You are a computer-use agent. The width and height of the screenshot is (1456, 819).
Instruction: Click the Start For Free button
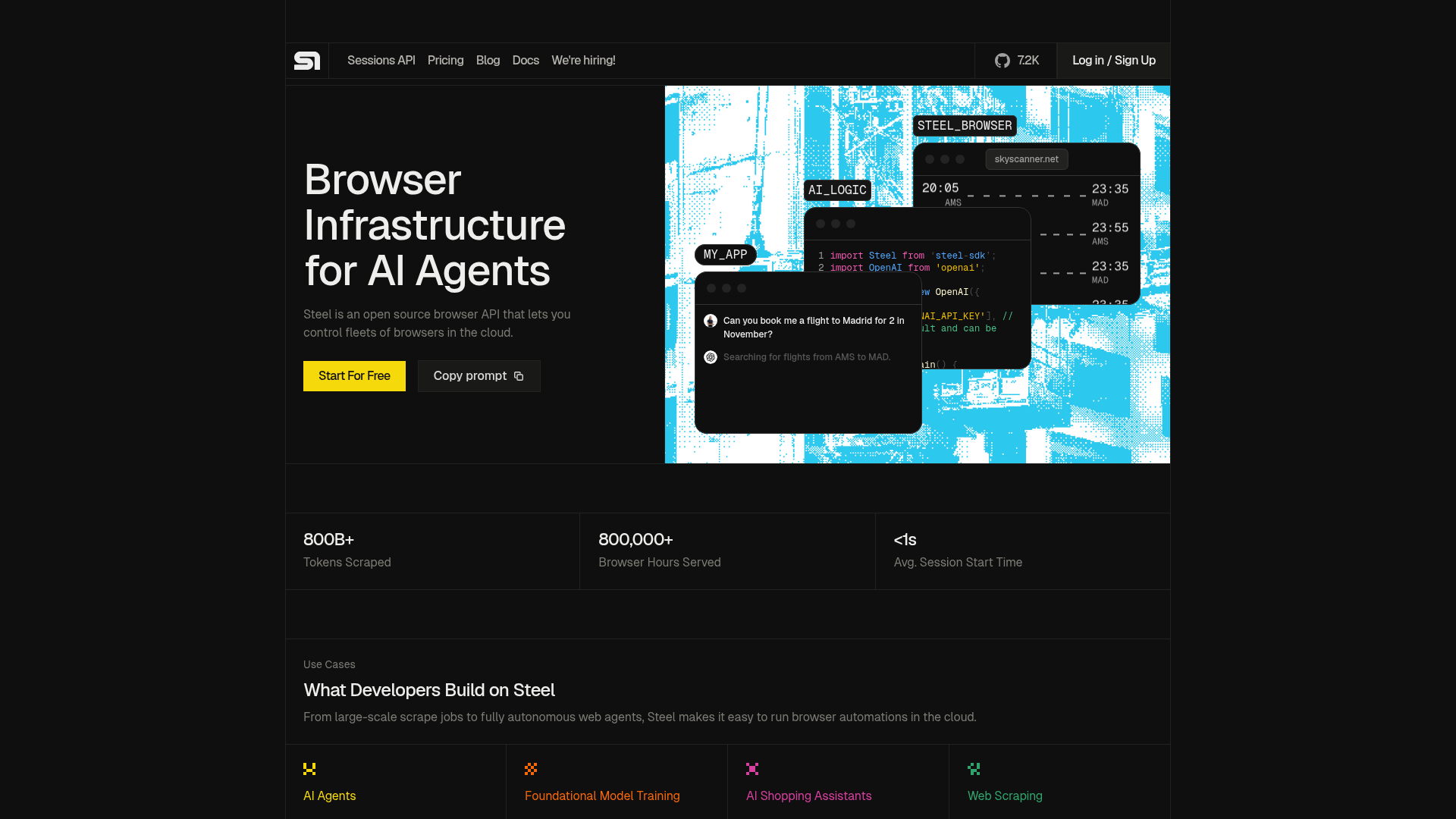click(354, 376)
